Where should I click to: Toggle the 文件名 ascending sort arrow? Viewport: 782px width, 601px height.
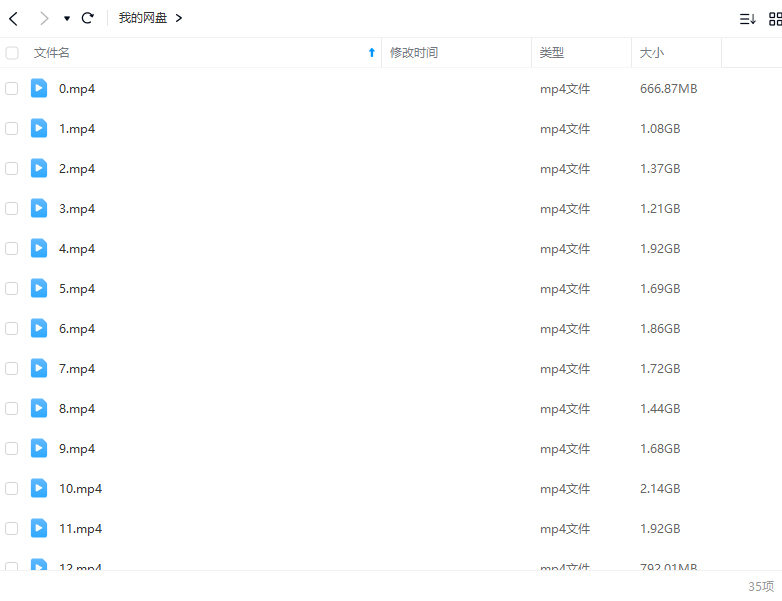pos(372,53)
